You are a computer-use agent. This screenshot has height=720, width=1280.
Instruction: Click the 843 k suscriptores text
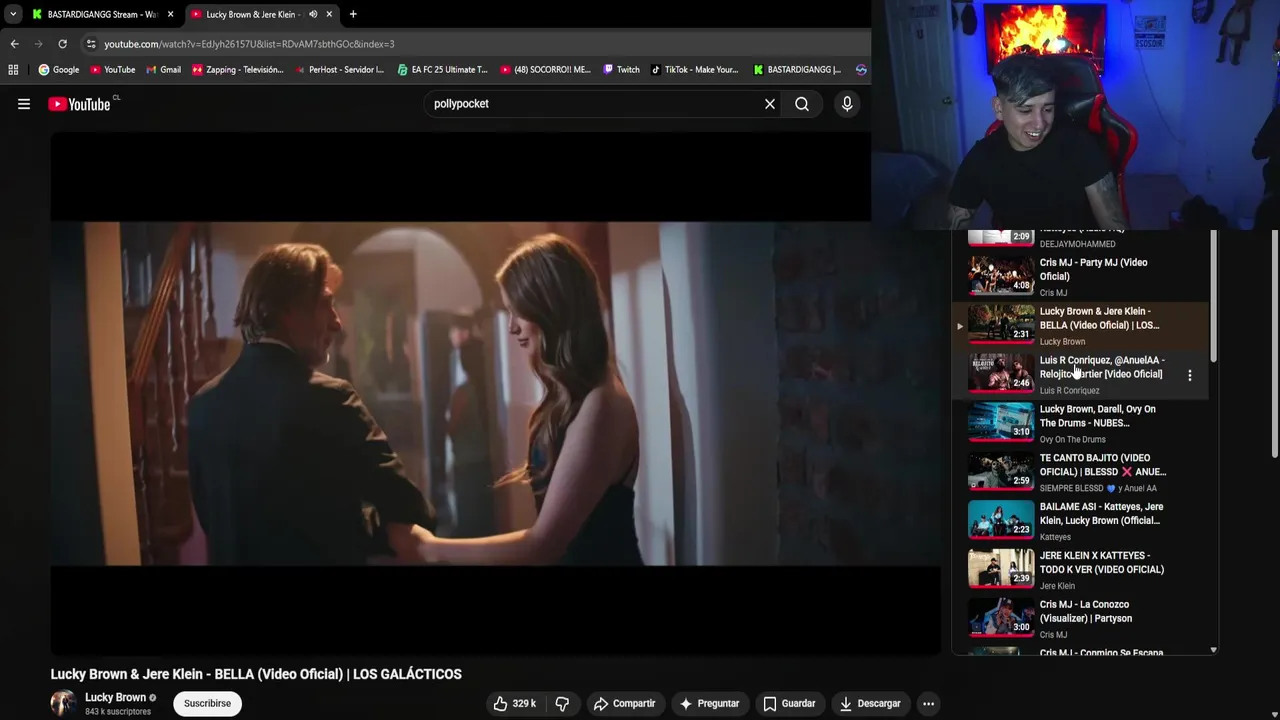pos(118,712)
